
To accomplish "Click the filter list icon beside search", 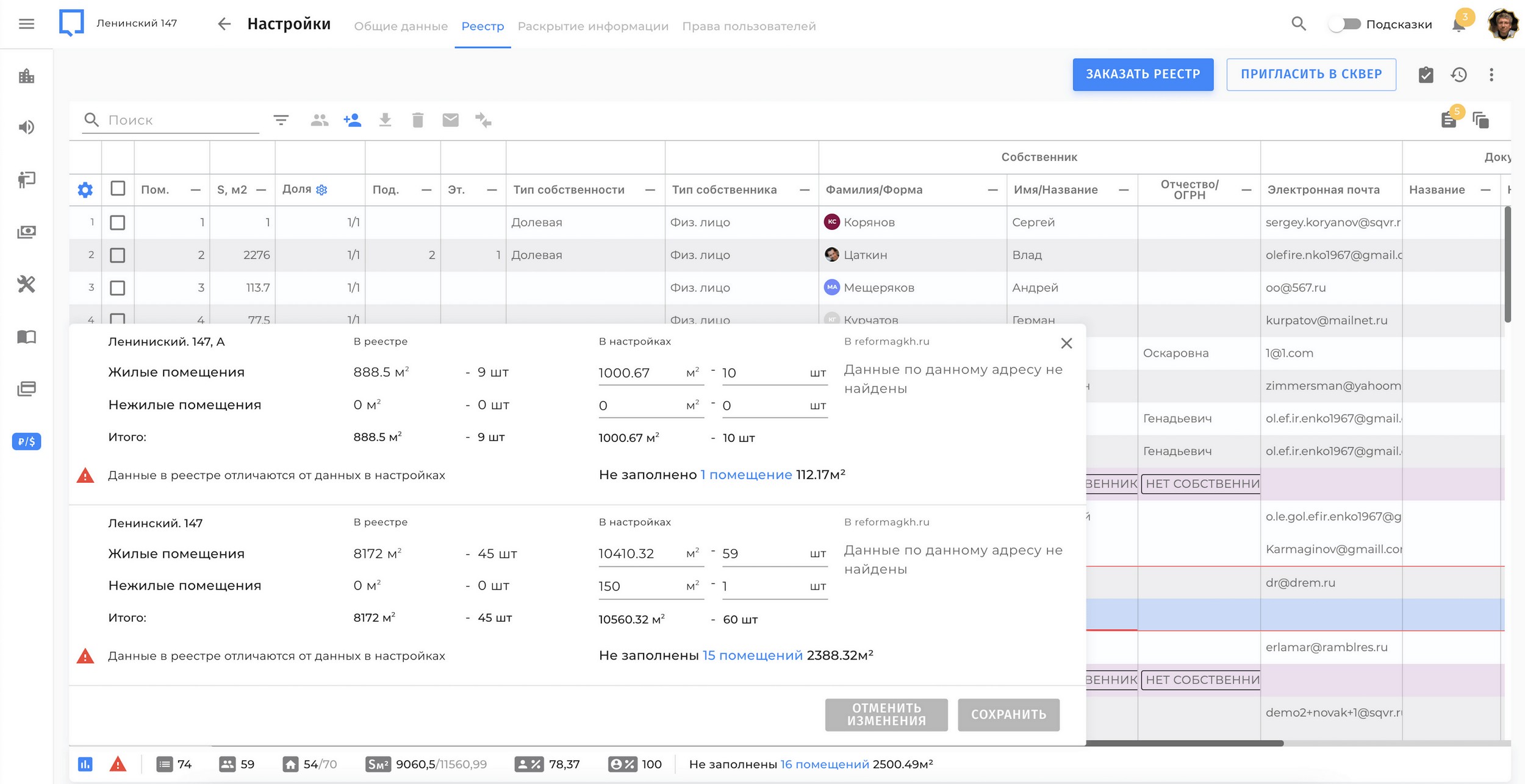I will pyautogui.click(x=281, y=120).
